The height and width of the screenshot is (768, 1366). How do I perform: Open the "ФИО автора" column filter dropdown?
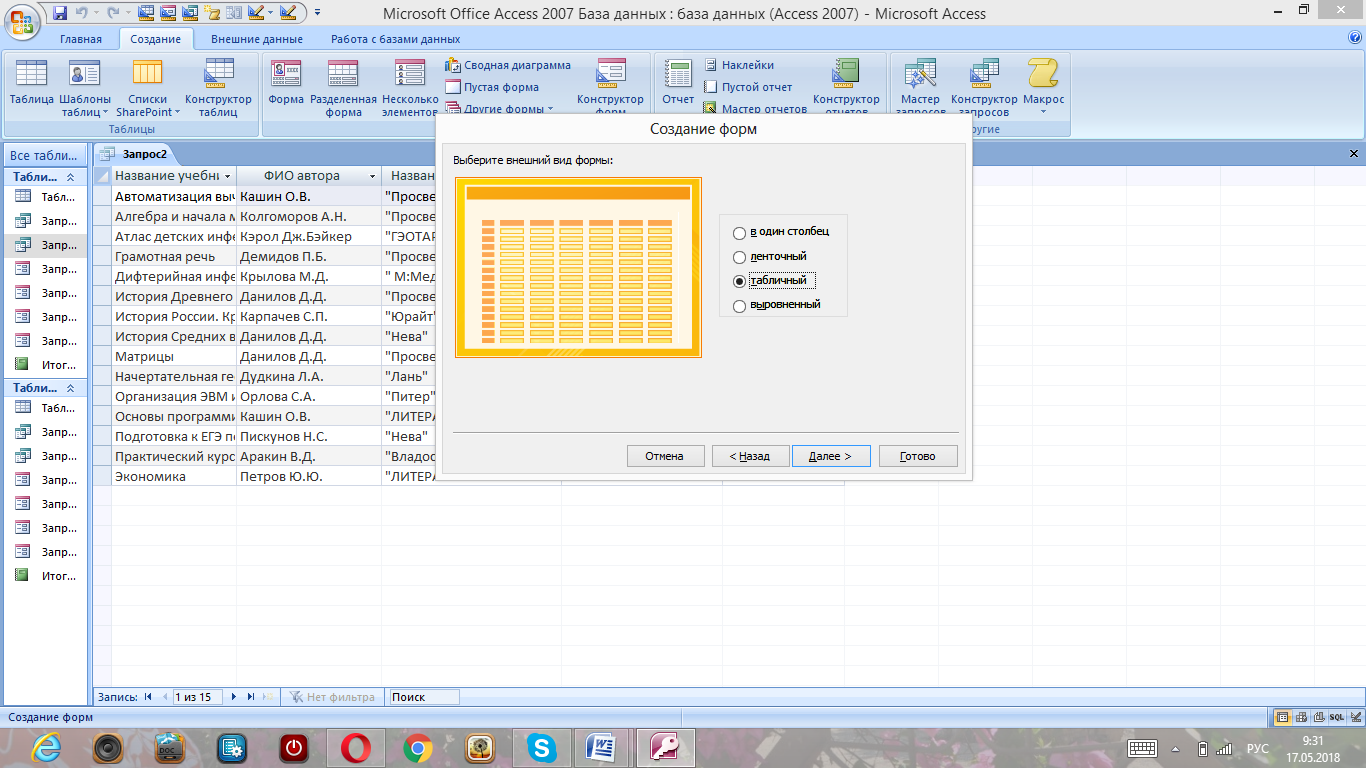click(373, 176)
